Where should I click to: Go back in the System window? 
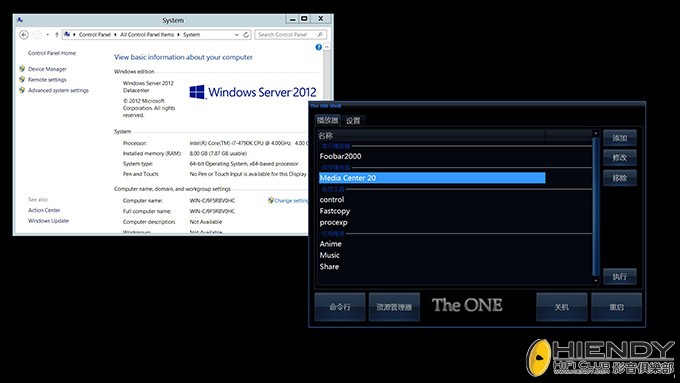24,35
